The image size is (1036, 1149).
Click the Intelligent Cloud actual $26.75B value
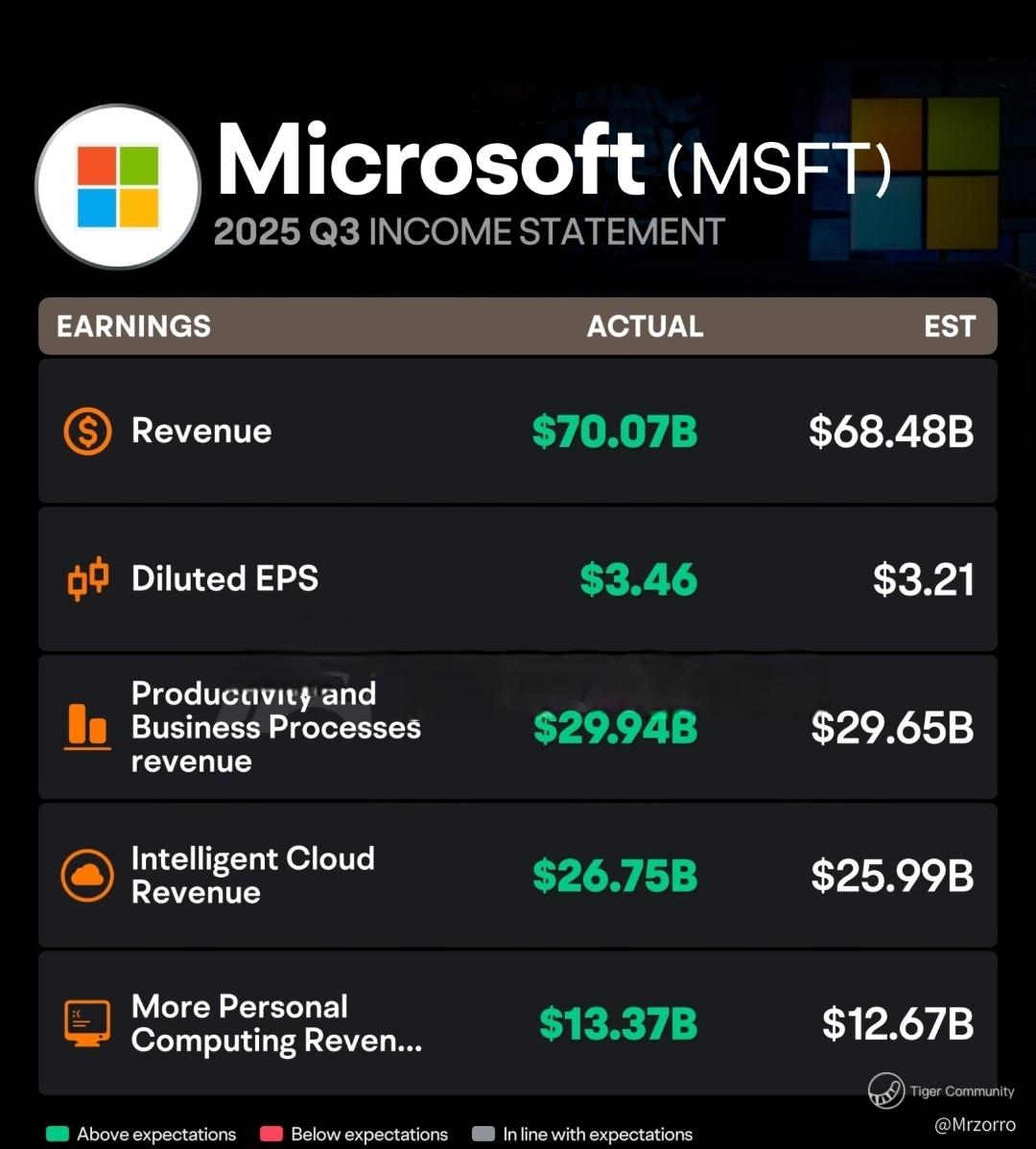click(615, 875)
